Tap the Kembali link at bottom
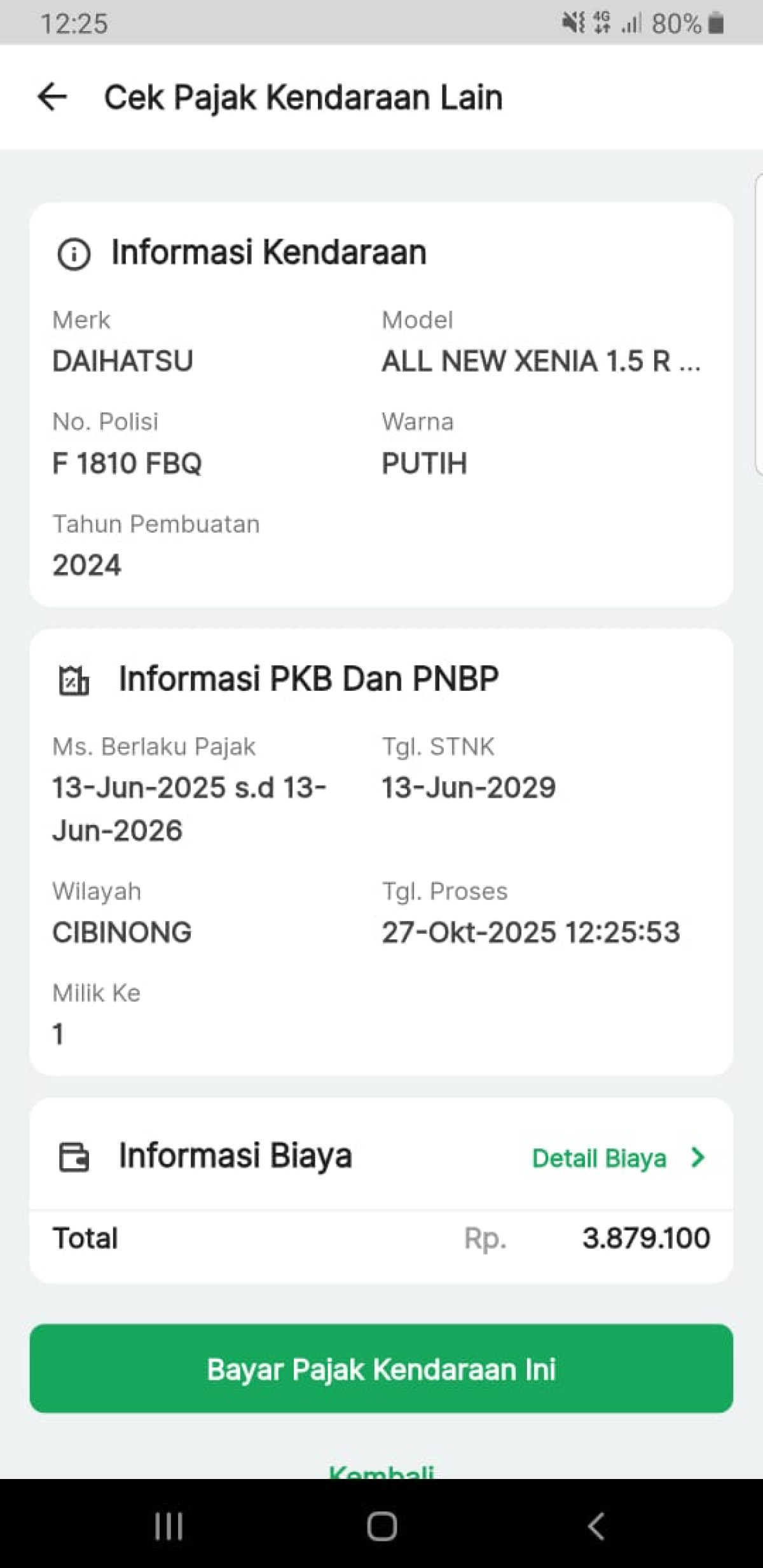763x1568 pixels. click(x=381, y=1471)
